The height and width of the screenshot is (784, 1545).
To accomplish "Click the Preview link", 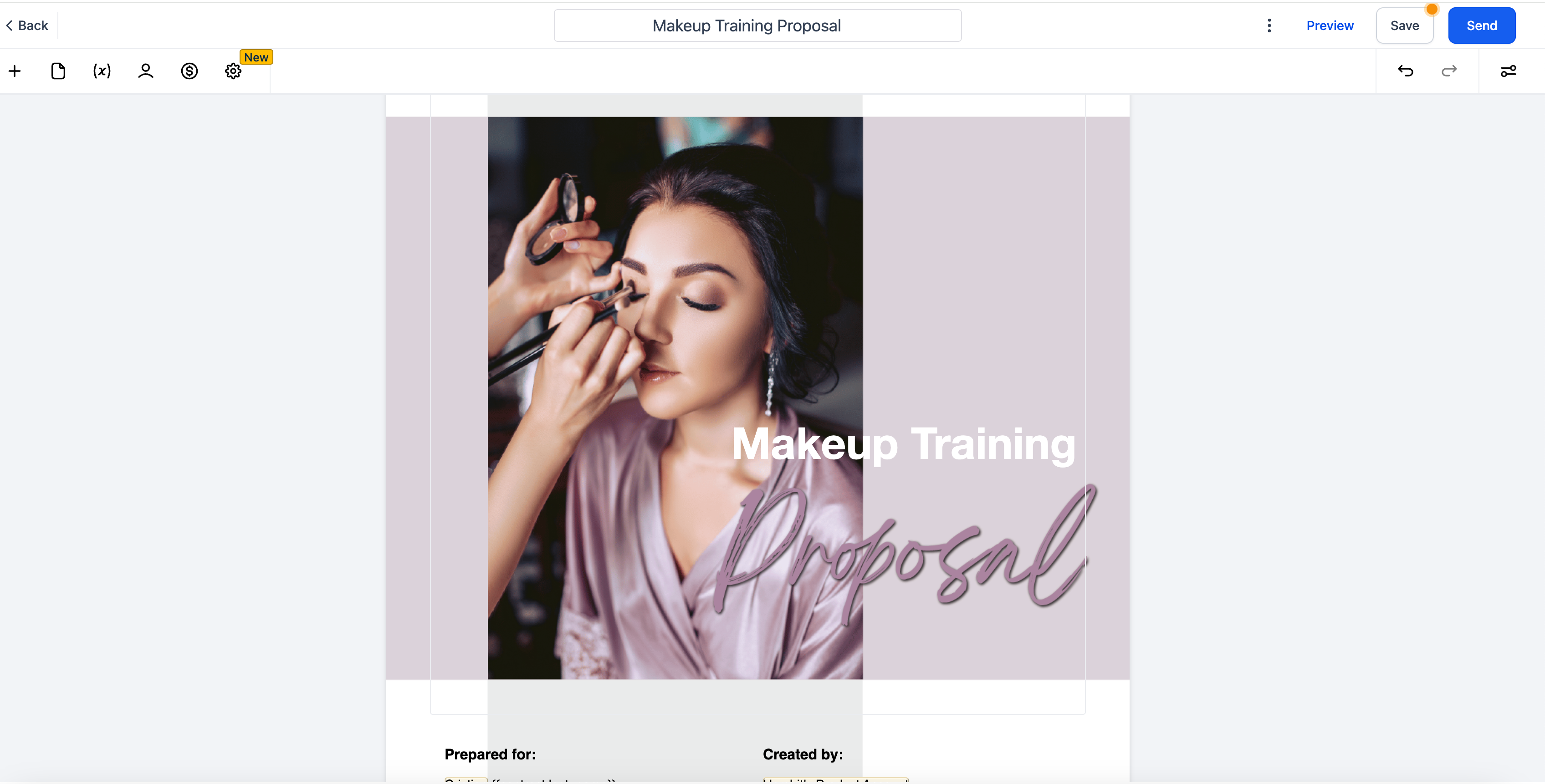I will 1330,25.
